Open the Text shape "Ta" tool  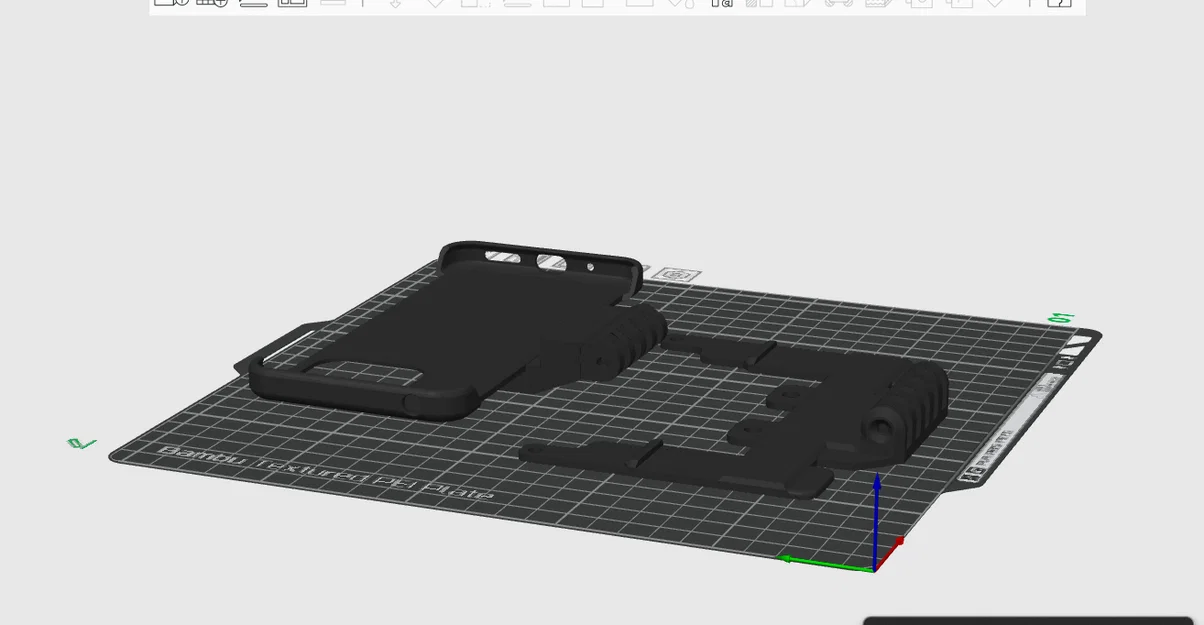(x=721, y=3)
